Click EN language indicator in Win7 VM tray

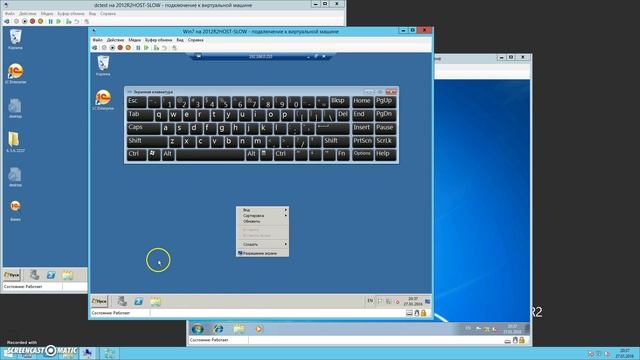click(370, 301)
